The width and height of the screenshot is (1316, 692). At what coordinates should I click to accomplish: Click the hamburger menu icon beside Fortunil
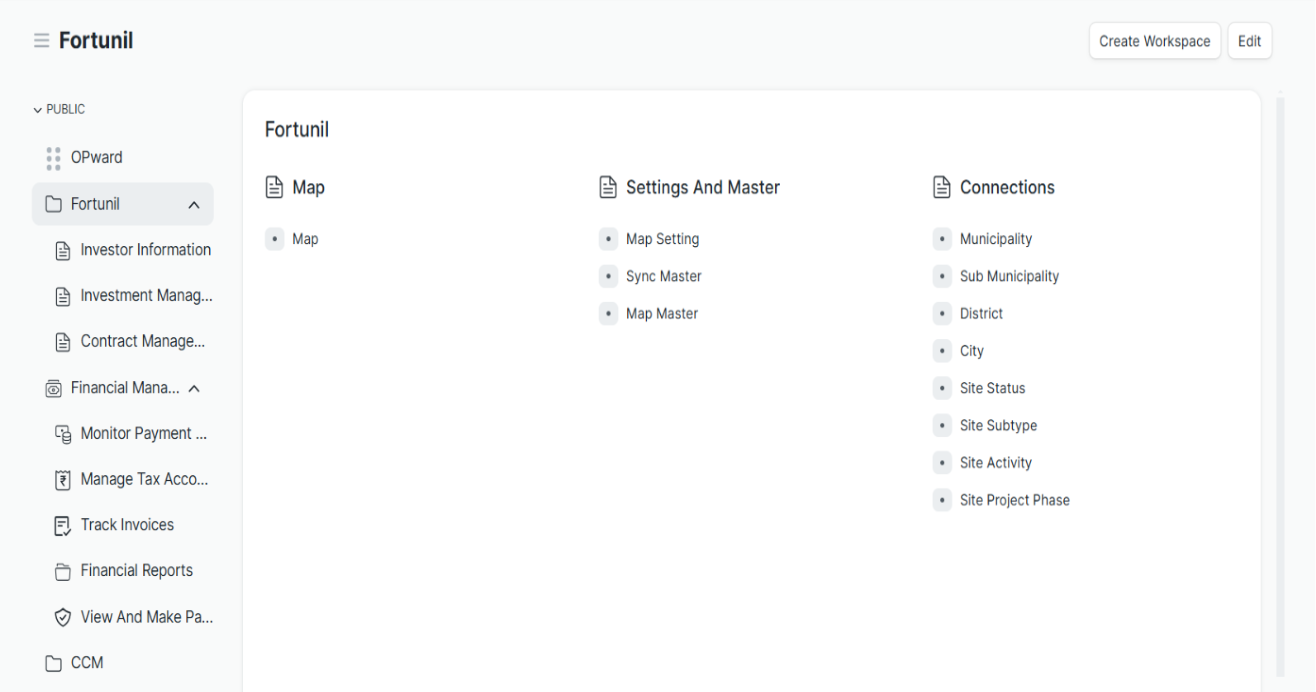coord(41,41)
